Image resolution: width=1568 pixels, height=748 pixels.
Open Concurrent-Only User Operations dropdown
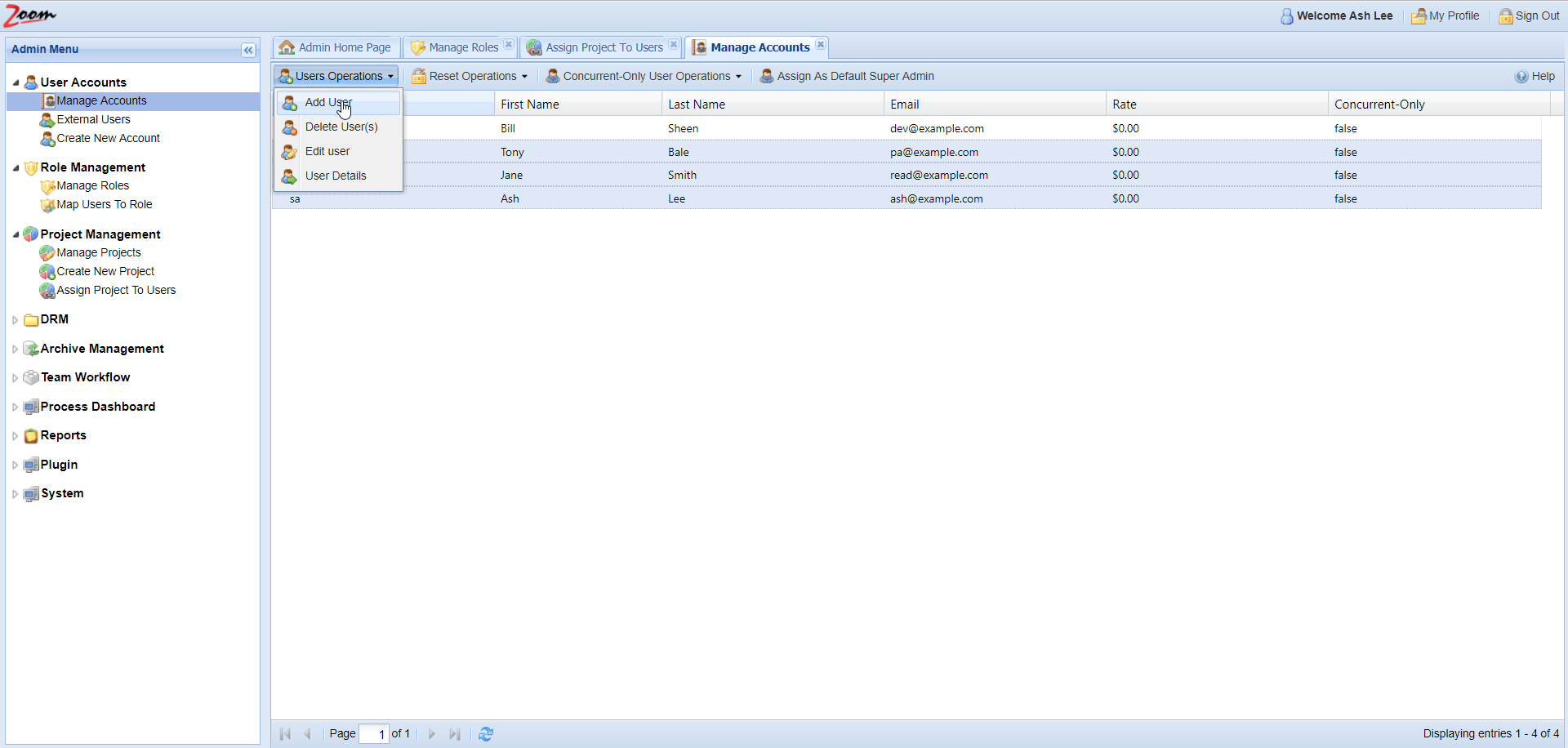644,77
